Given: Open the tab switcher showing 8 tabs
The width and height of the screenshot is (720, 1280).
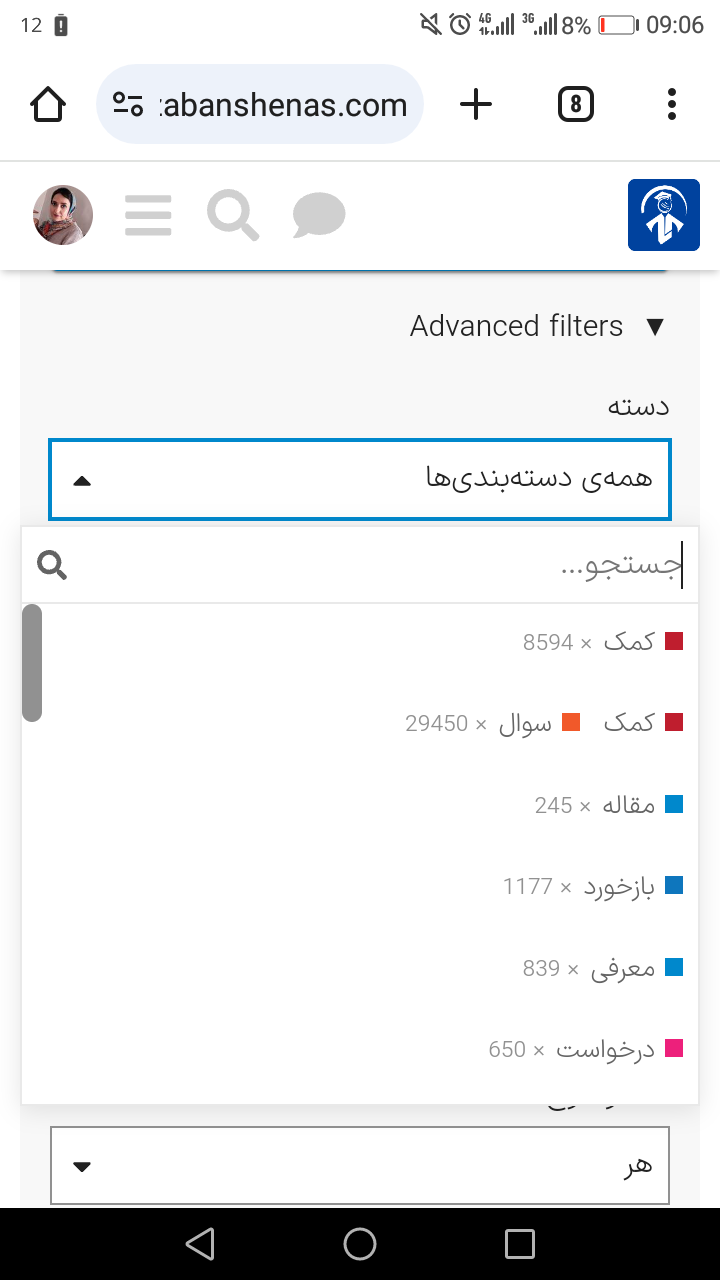Looking at the screenshot, I should pyautogui.click(x=575, y=104).
